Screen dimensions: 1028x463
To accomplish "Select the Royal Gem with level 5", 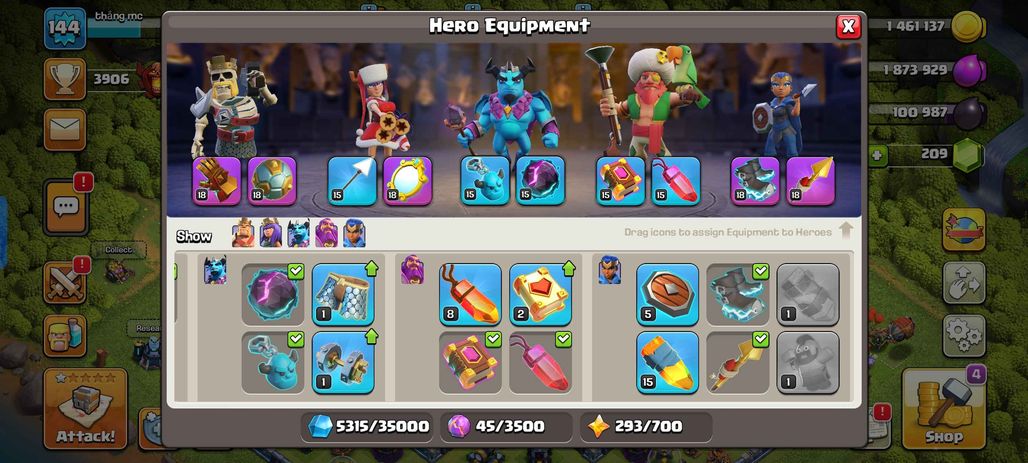I will point(667,294).
